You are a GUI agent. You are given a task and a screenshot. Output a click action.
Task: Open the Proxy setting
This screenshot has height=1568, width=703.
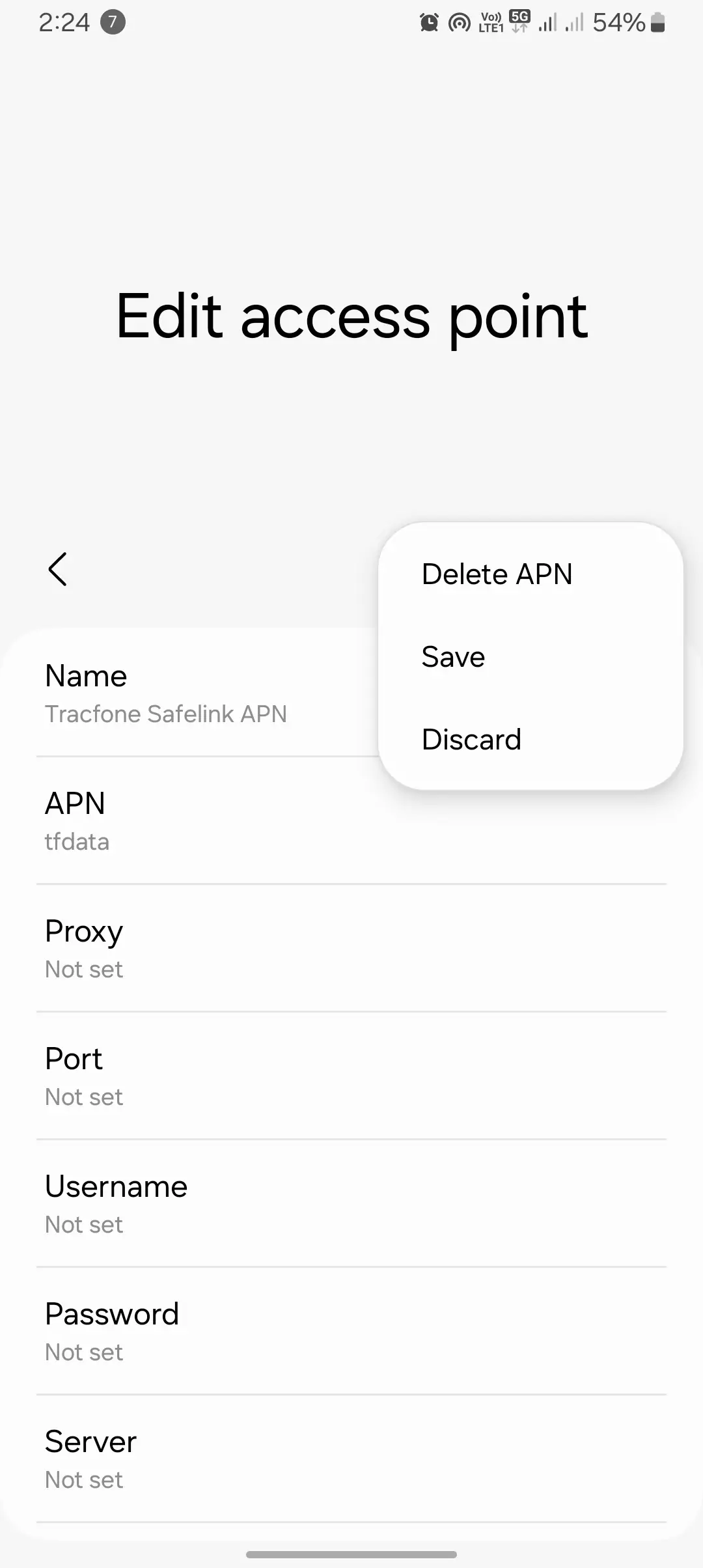351,948
